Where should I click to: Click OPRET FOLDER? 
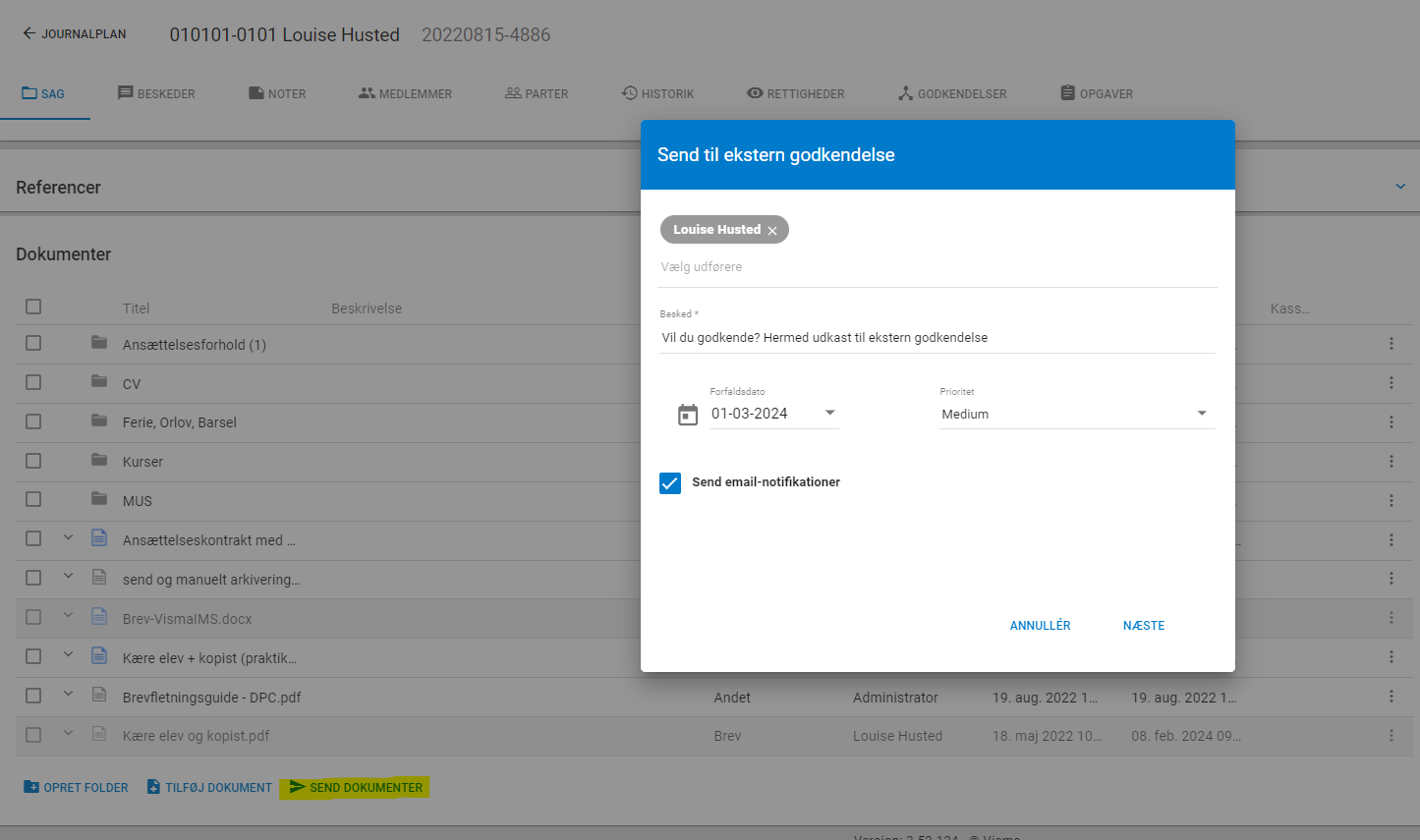point(76,788)
